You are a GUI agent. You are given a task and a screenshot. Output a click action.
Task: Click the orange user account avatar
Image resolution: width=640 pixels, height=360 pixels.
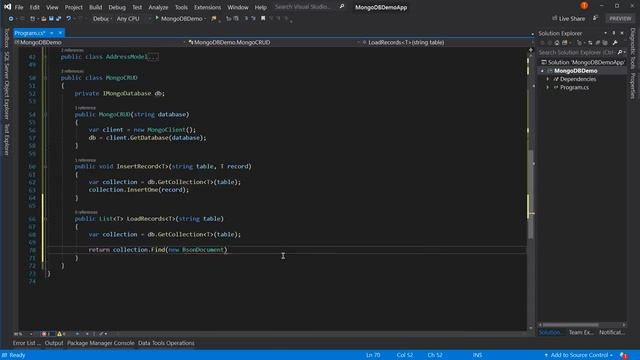click(x=584, y=6)
